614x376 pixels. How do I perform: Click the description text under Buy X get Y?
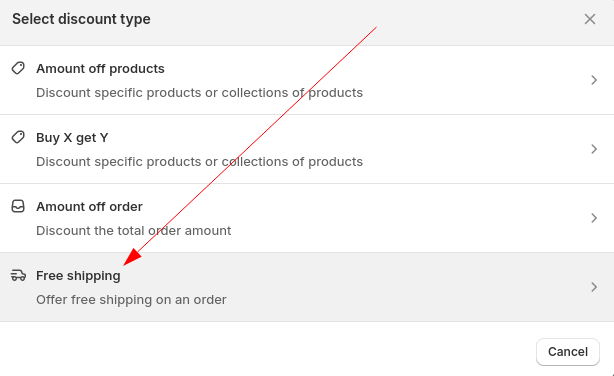pos(199,162)
